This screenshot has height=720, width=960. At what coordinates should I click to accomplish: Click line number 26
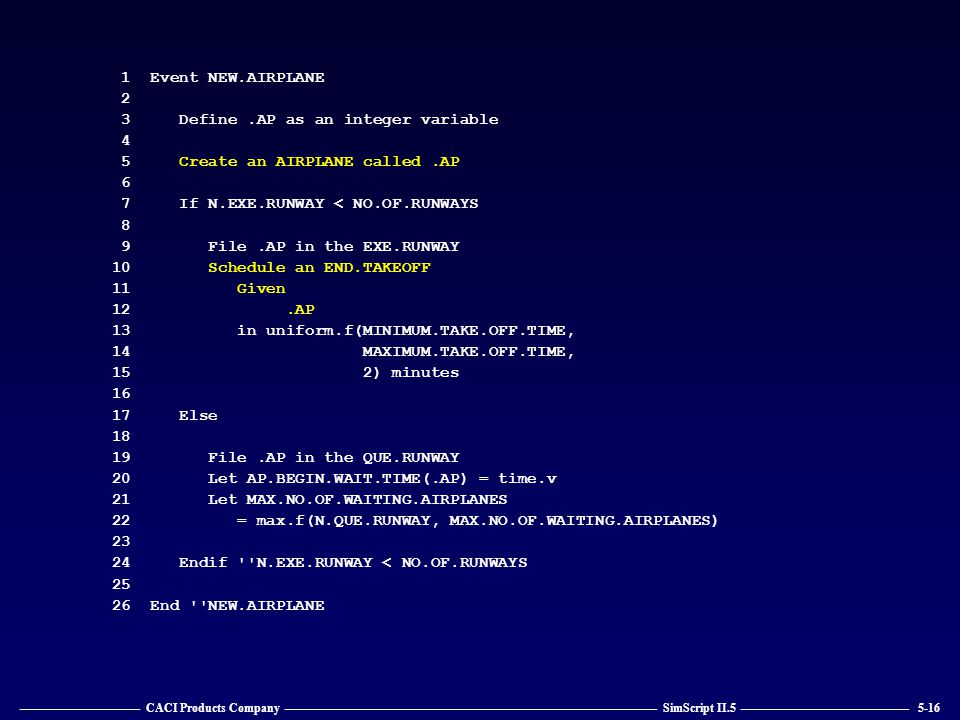pos(121,605)
